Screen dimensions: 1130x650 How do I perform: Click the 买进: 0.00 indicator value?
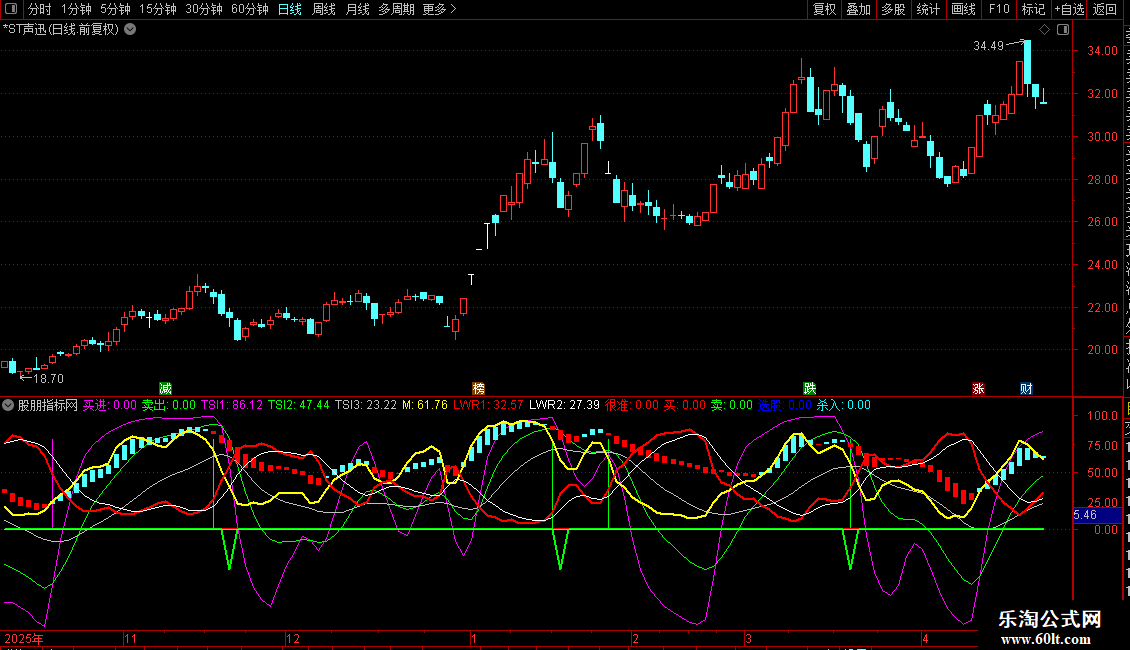click(x=110, y=405)
